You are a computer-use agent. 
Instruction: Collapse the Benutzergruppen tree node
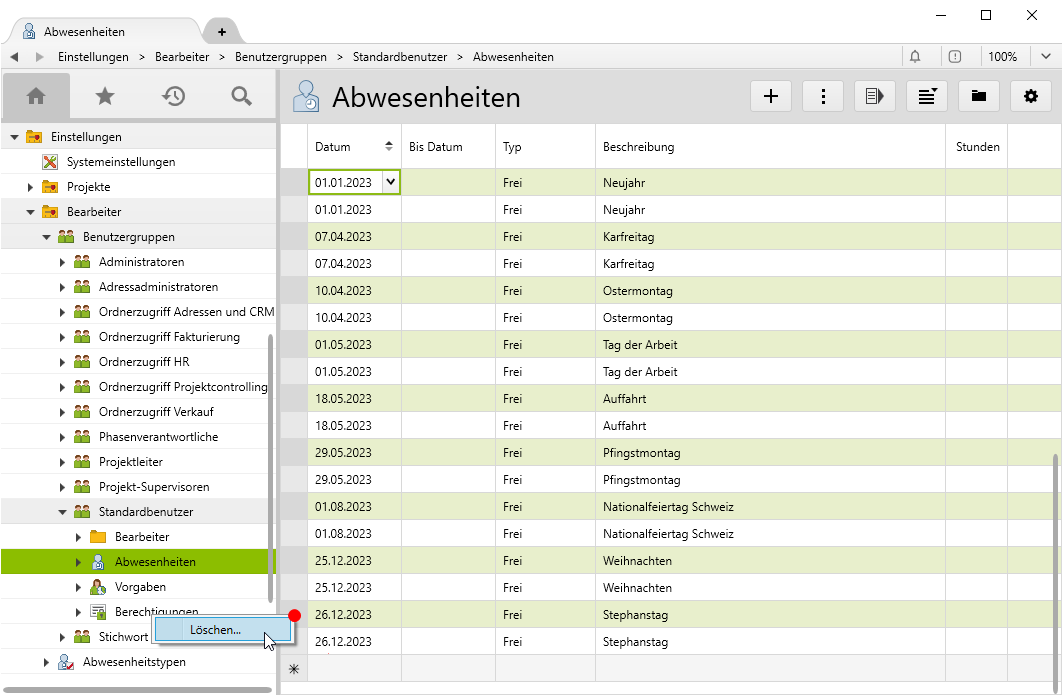(46, 237)
